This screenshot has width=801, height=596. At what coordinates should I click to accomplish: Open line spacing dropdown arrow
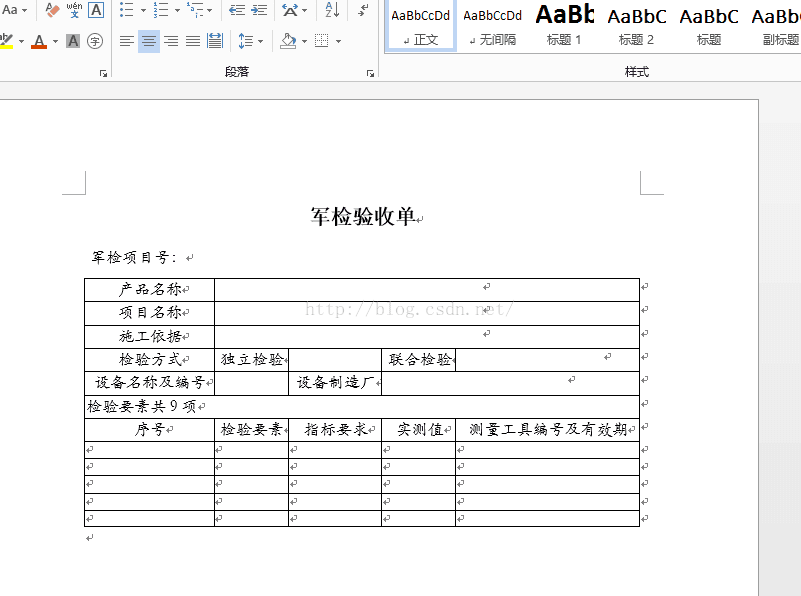[261, 41]
